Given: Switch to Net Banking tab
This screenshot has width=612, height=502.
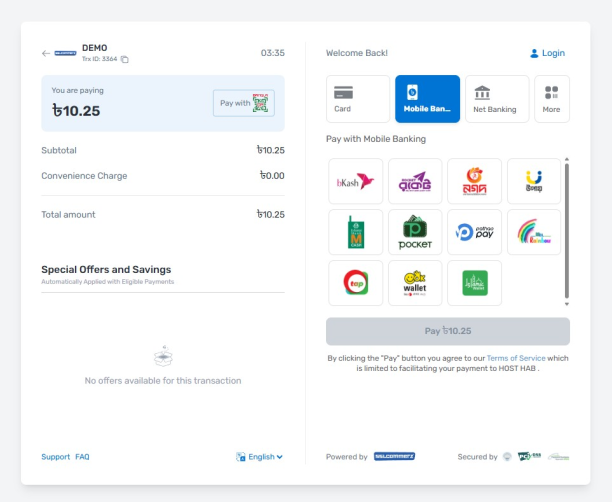Looking at the screenshot, I should point(497,99).
